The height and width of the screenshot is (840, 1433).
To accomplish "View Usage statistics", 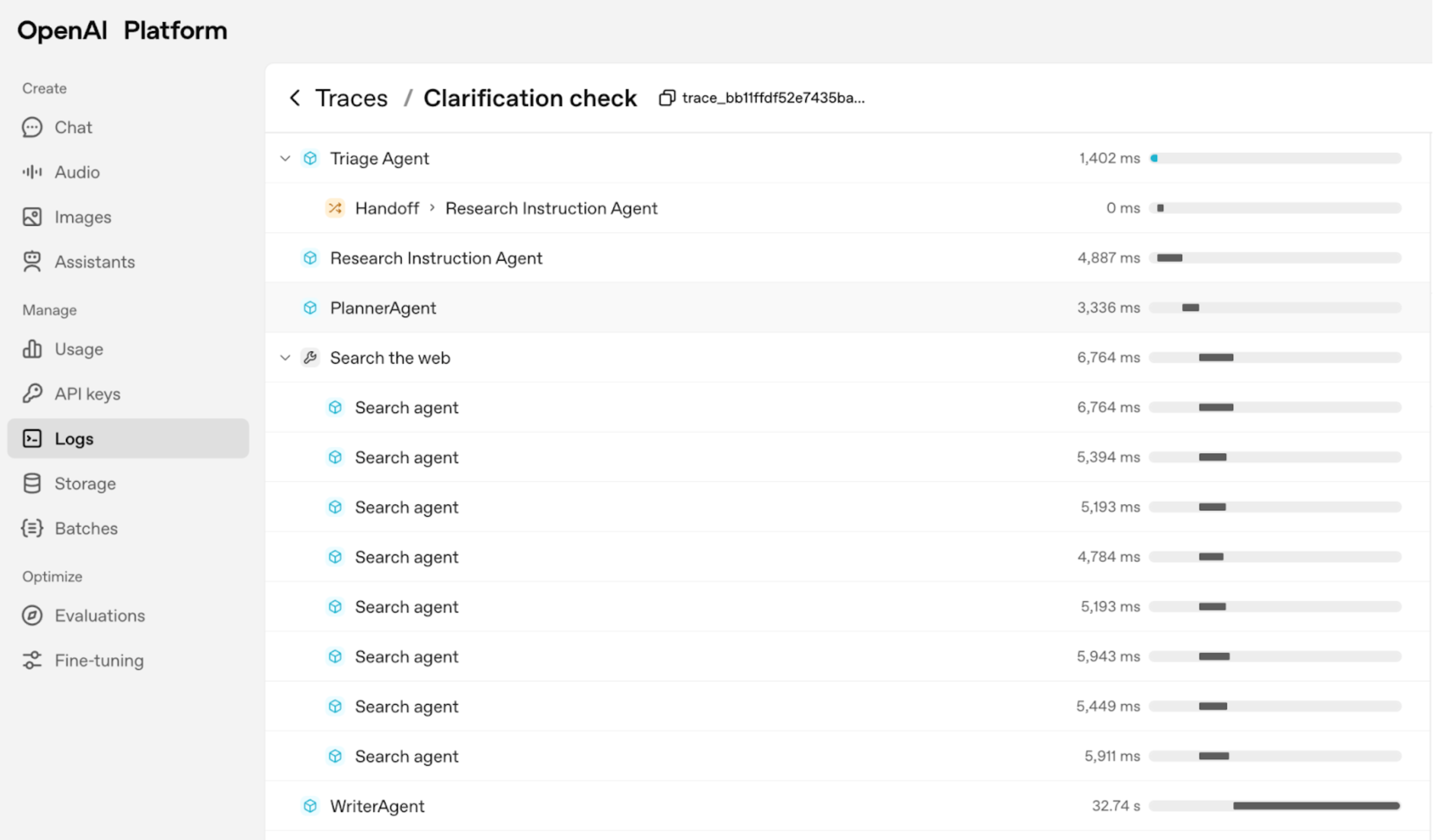I will (78, 349).
